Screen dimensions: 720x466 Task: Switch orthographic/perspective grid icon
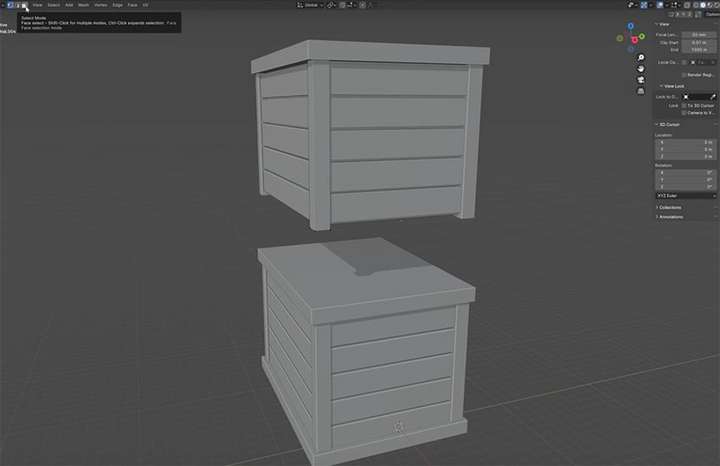(x=641, y=91)
